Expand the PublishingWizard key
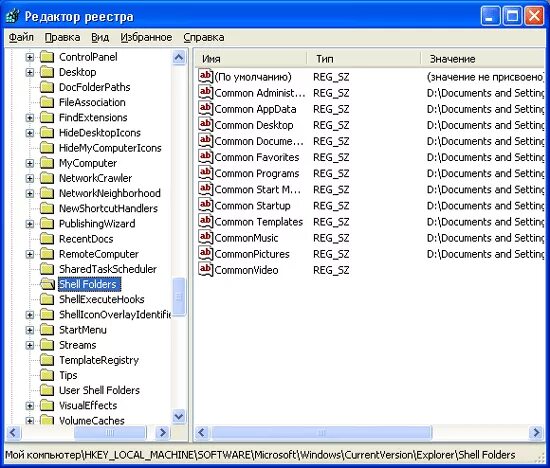 30,224
